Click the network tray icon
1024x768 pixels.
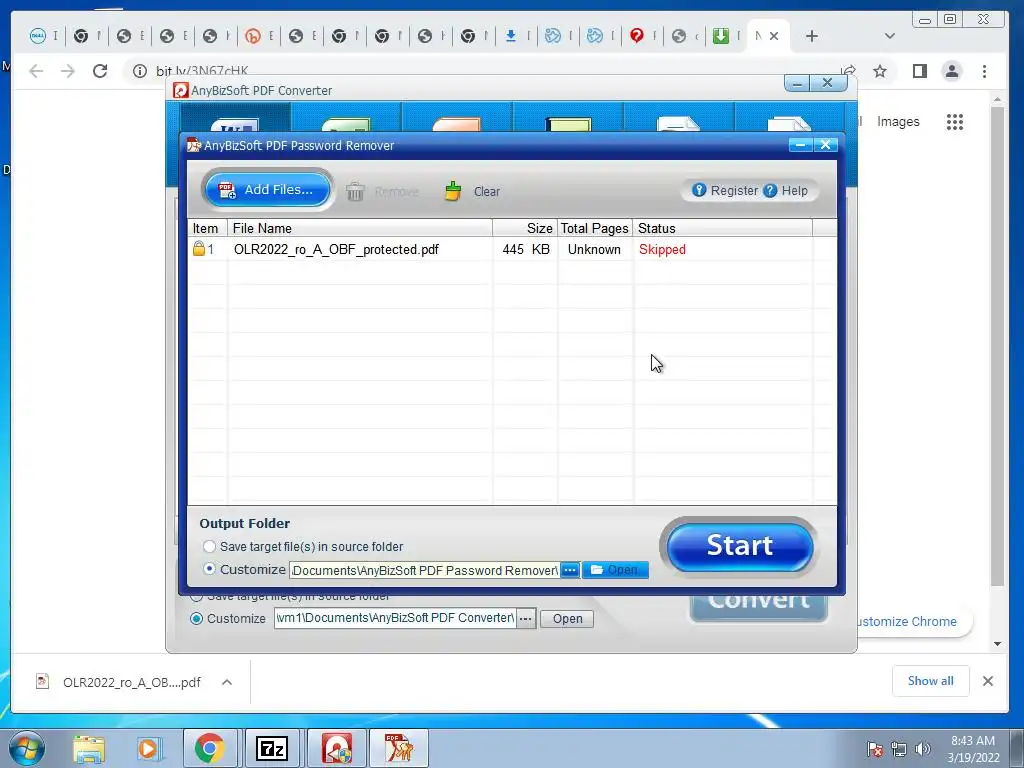click(899, 749)
